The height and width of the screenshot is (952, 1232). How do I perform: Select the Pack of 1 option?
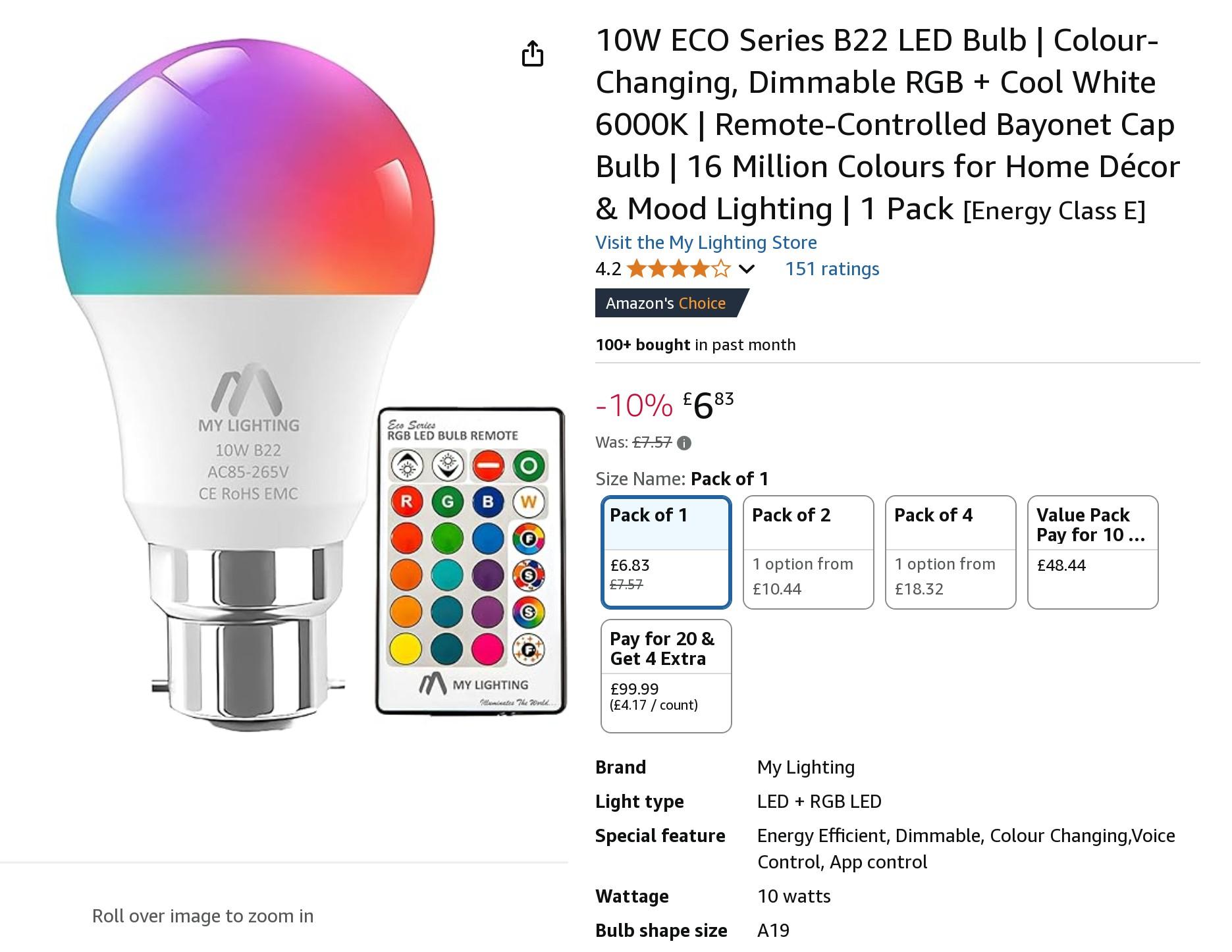point(666,552)
